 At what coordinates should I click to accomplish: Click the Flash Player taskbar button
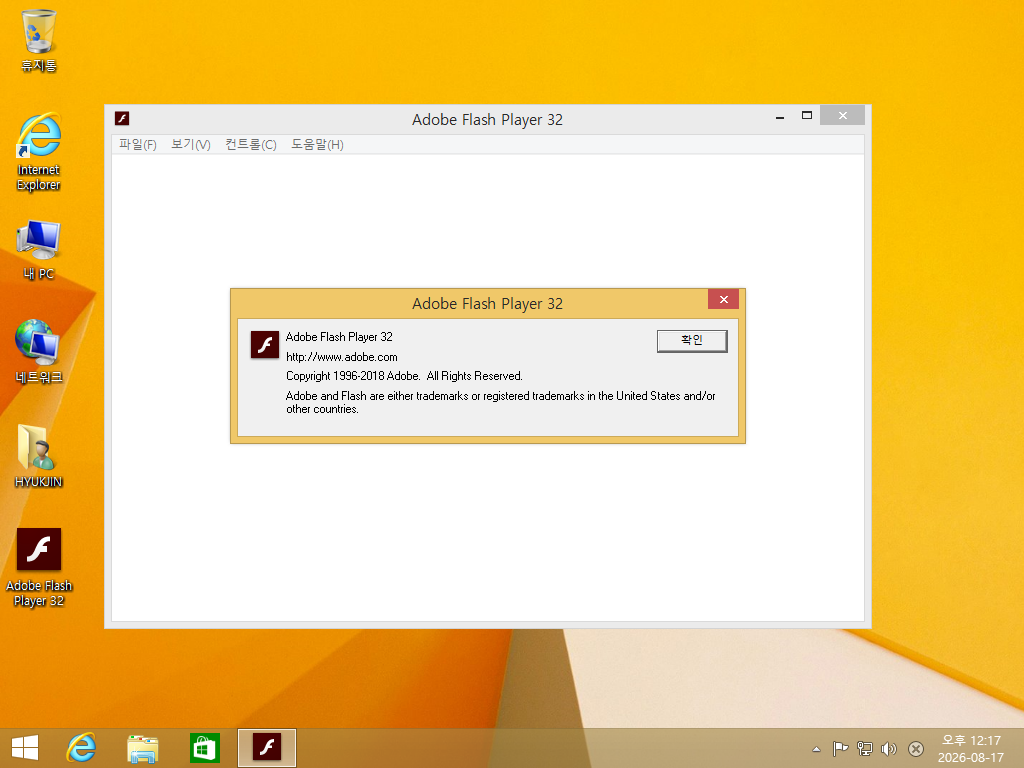tap(266, 748)
